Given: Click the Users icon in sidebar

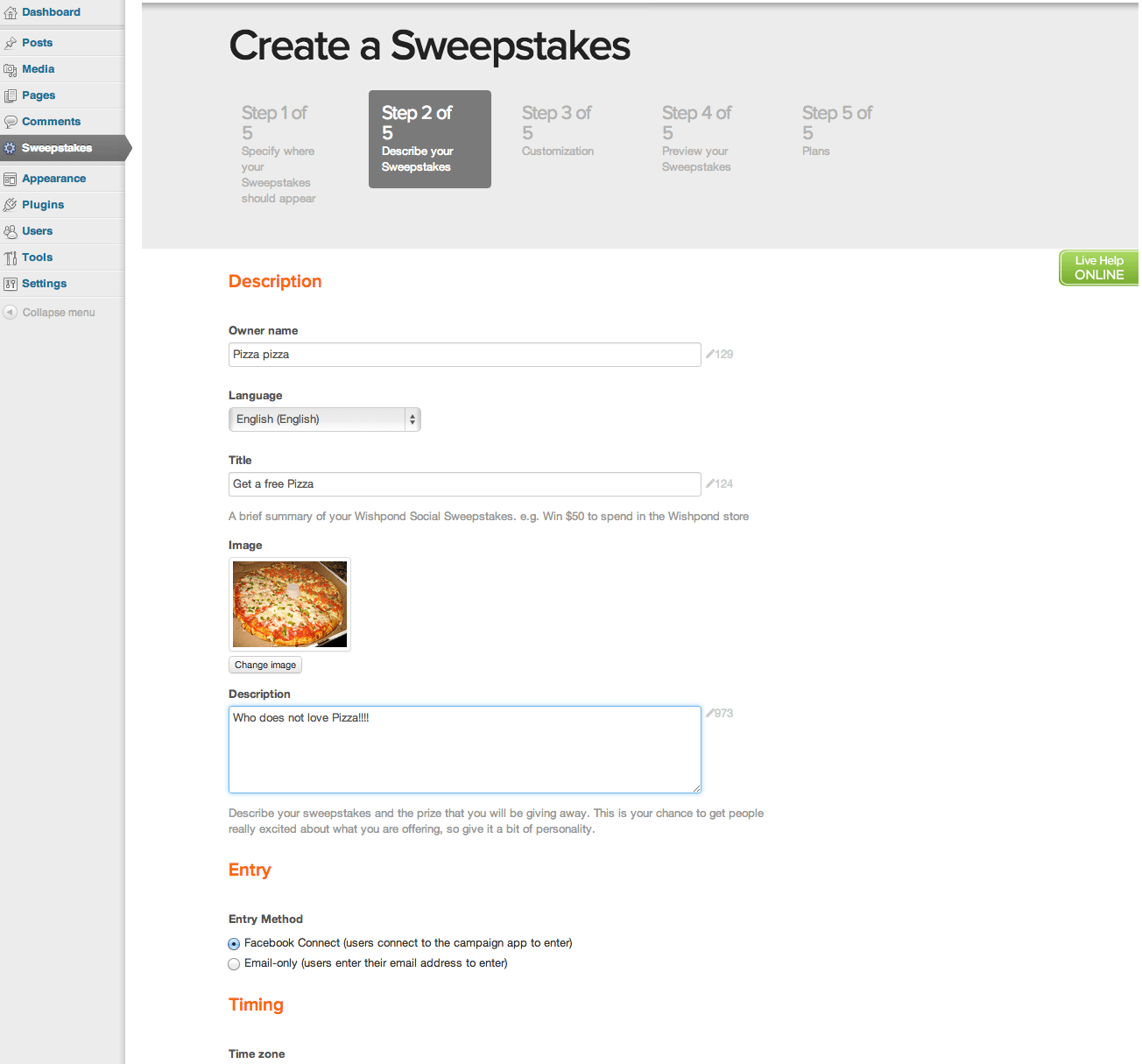Looking at the screenshot, I should point(11,231).
